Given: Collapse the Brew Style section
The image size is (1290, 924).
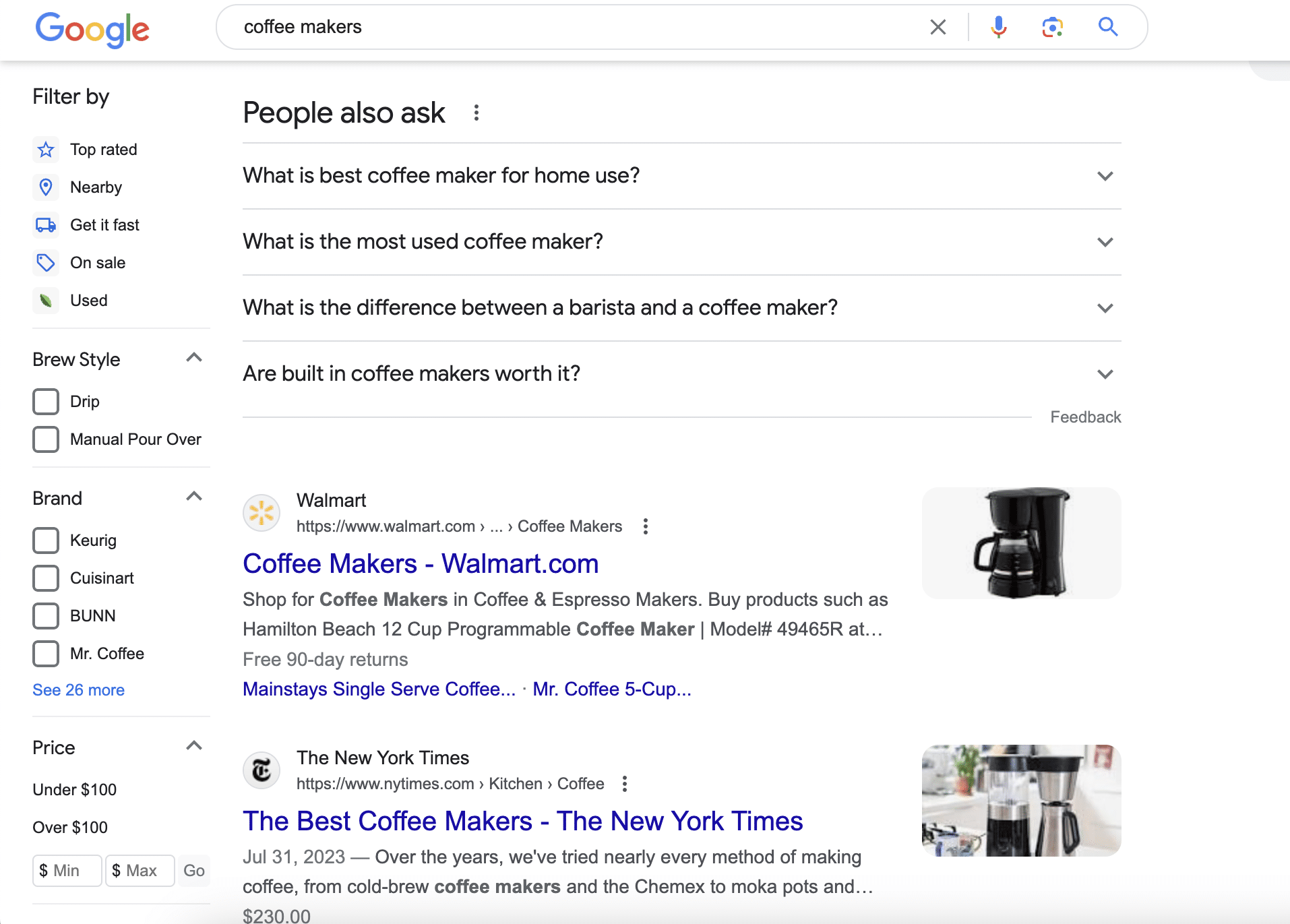Looking at the screenshot, I should click(194, 358).
